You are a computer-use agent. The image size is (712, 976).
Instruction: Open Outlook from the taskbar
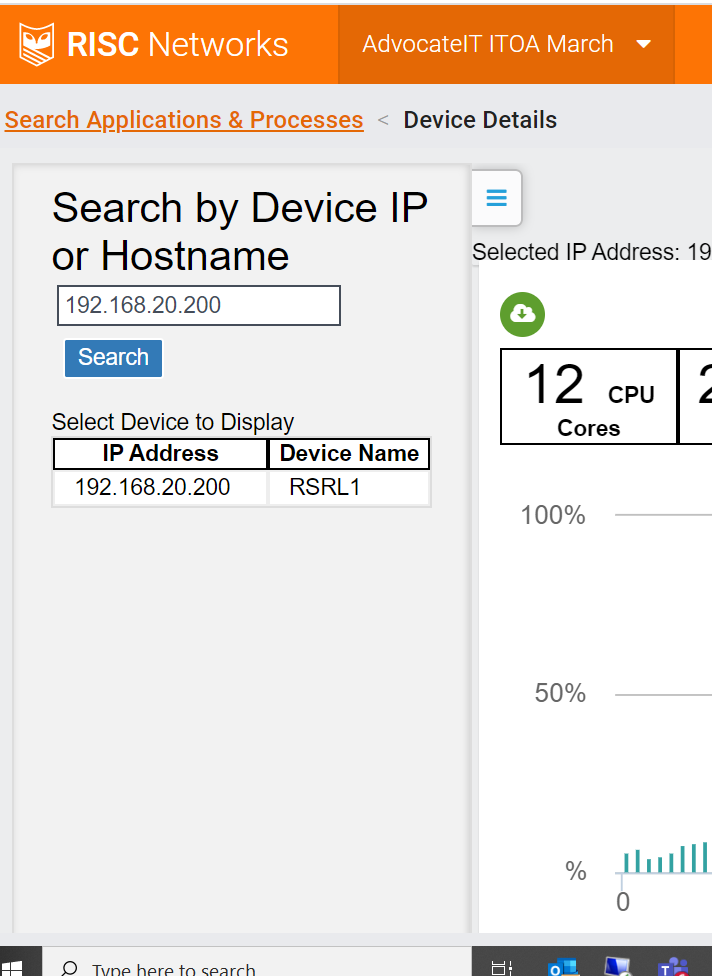pos(563,966)
